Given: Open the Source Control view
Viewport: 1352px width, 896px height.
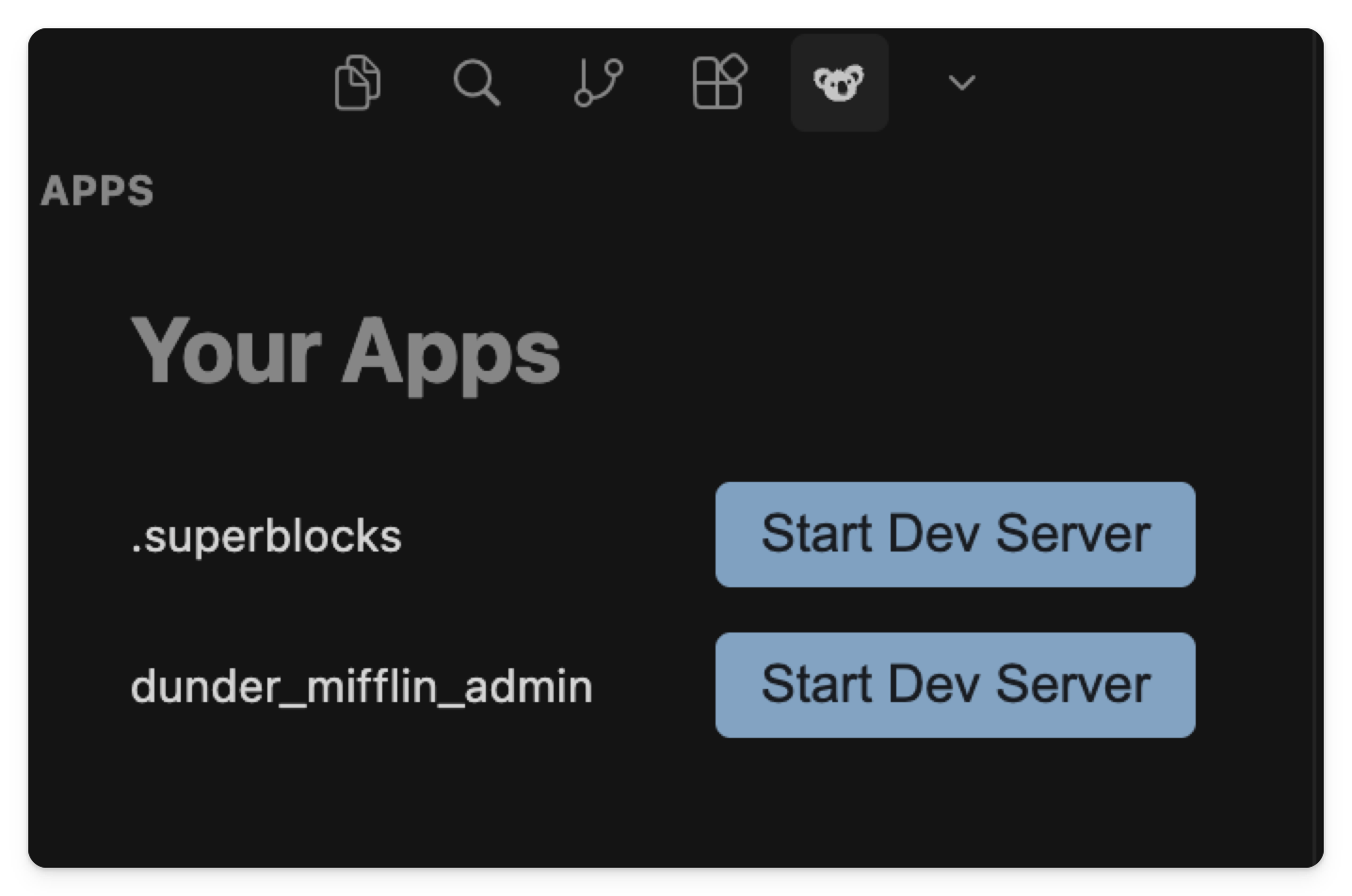Looking at the screenshot, I should point(599,82).
